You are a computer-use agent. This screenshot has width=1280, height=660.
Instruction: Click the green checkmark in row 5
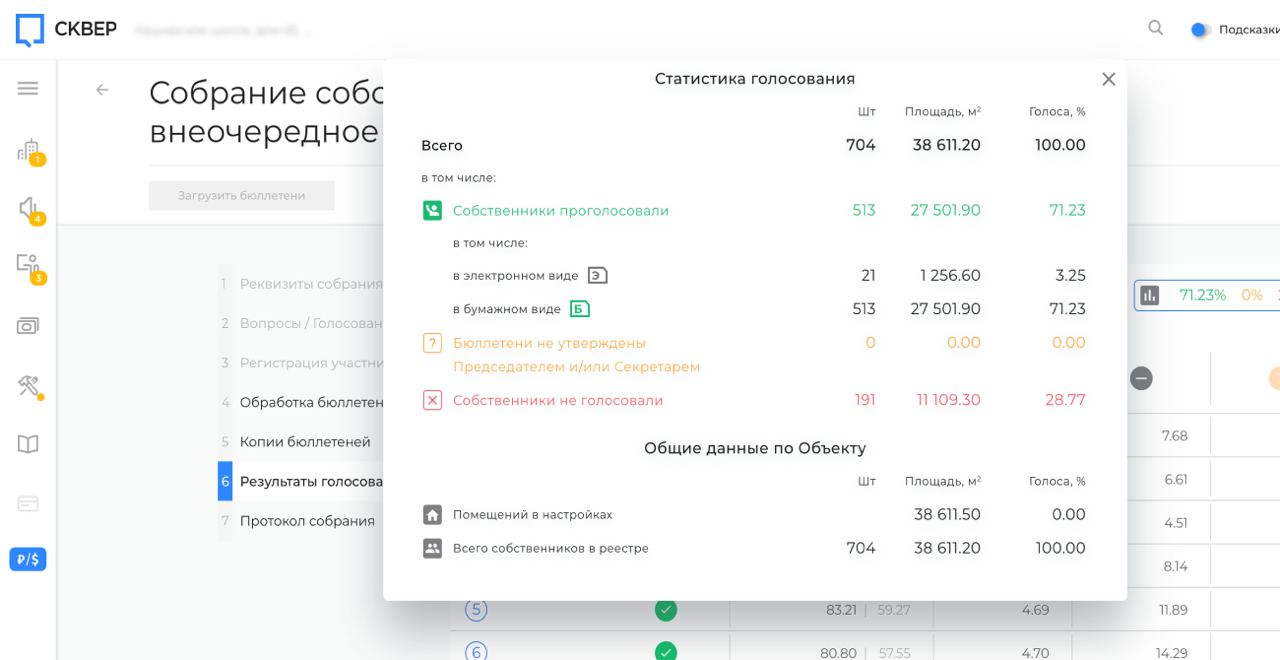tap(665, 610)
